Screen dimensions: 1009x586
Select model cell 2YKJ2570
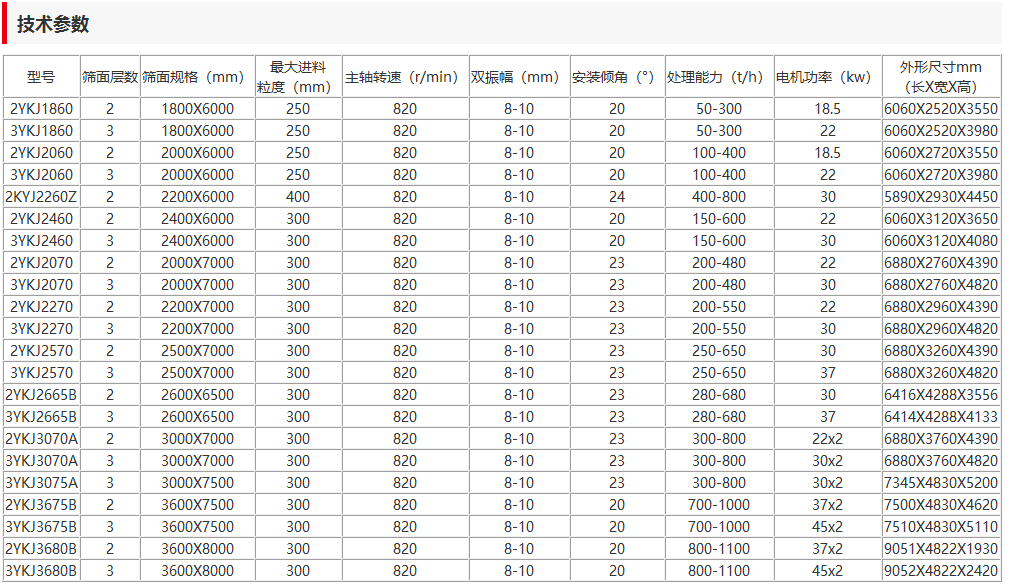tap(41, 351)
